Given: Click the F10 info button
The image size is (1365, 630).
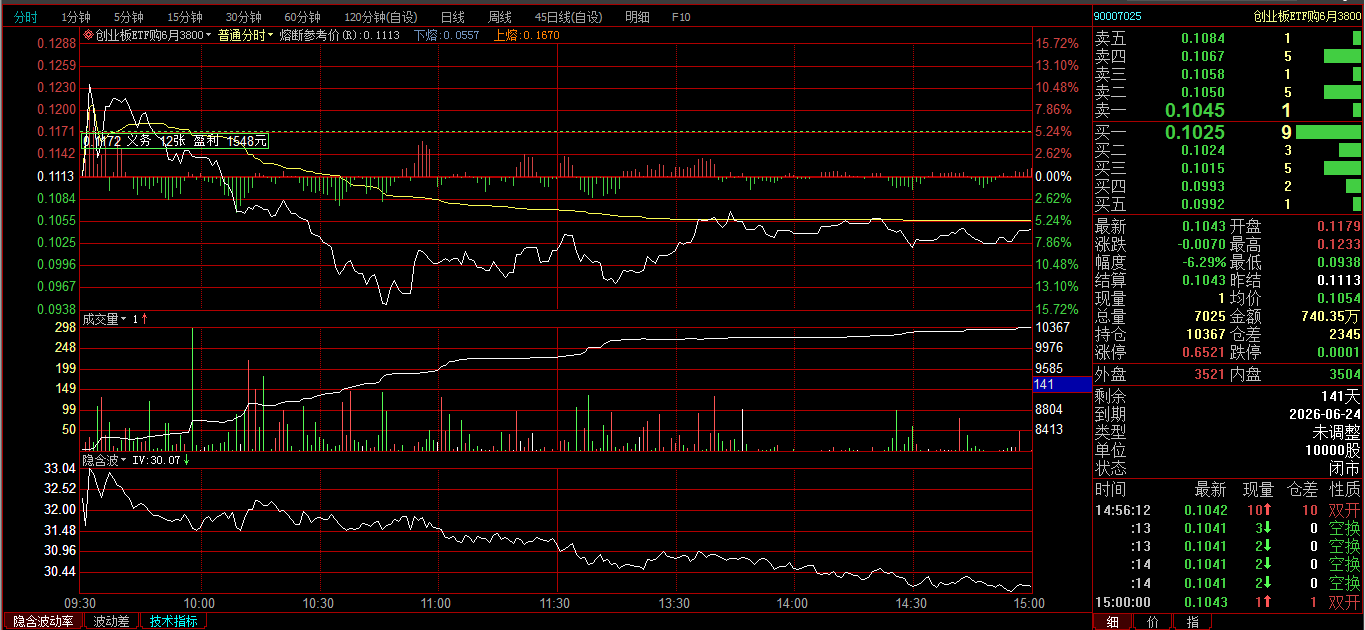Looking at the screenshot, I should (681, 17).
